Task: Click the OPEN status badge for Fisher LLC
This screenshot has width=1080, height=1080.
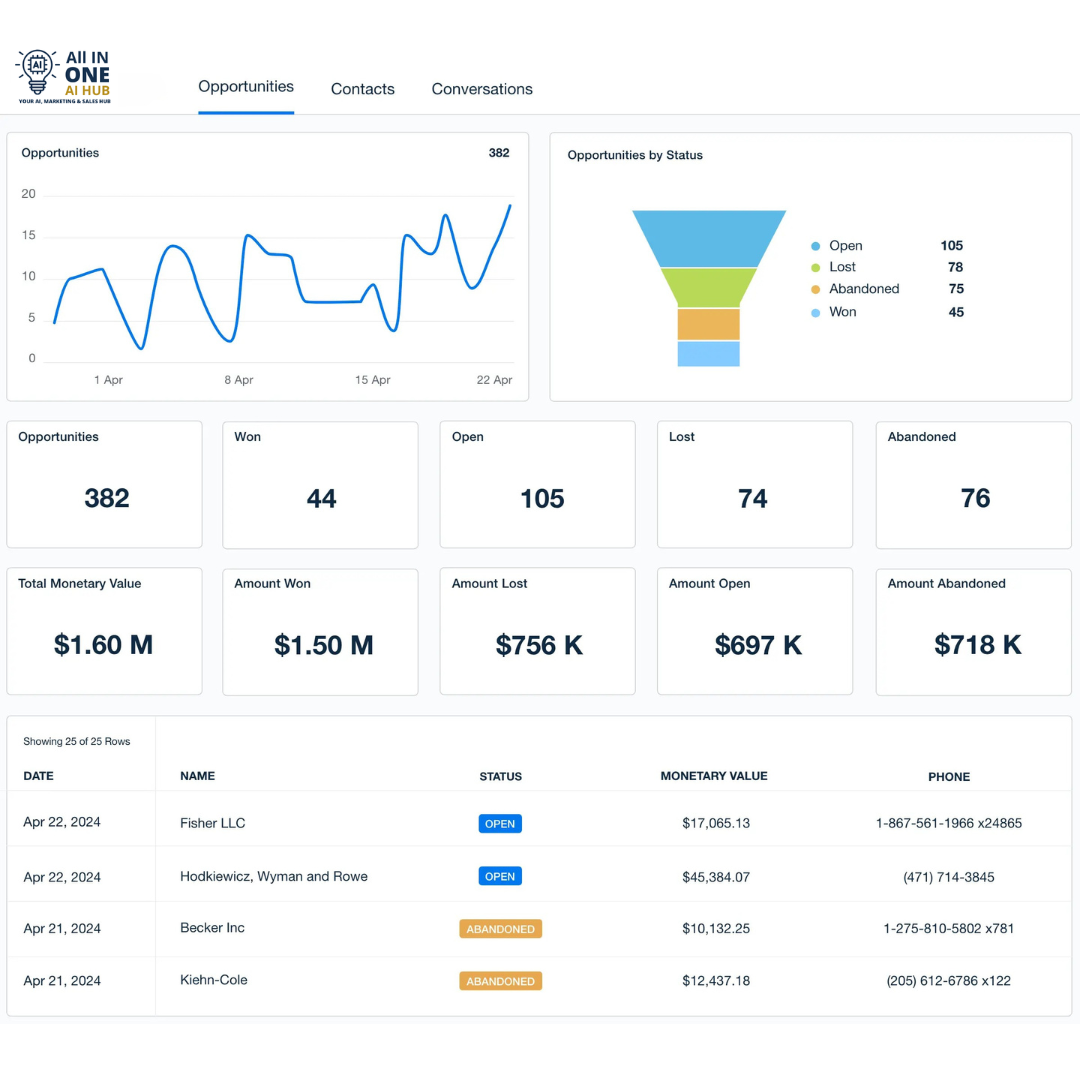Action: pos(500,824)
